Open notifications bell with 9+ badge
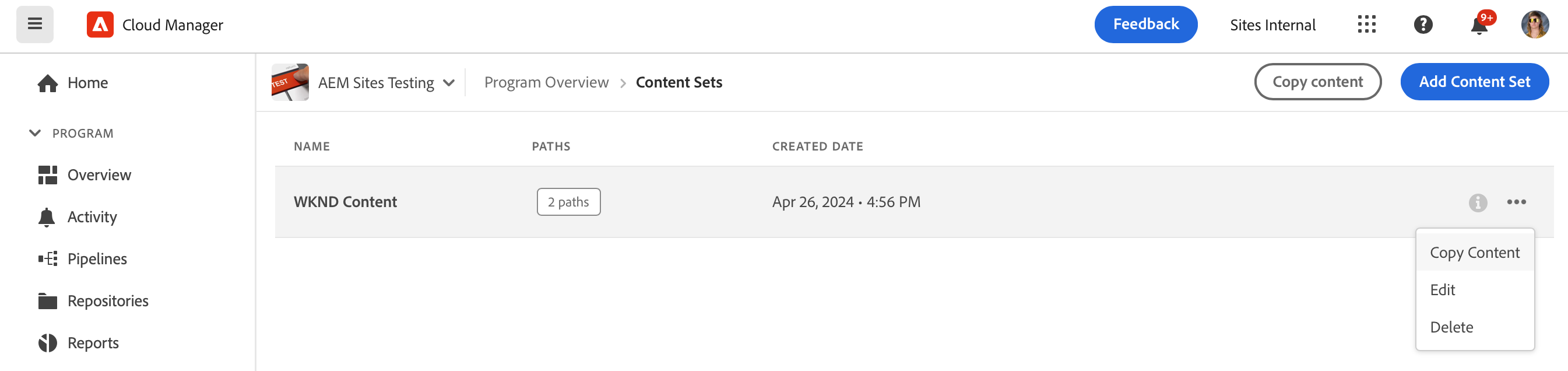The image size is (1568, 371). click(1478, 26)
